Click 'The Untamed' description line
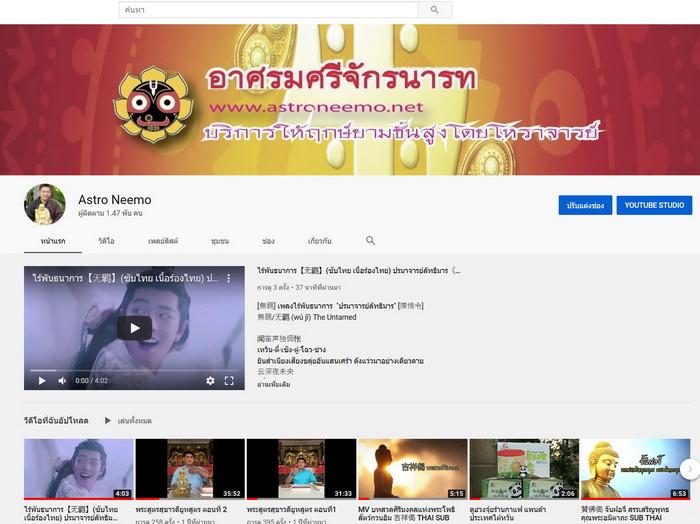This screenshot has height=524, width=700. pyautogui.click(x=307, y=317)
